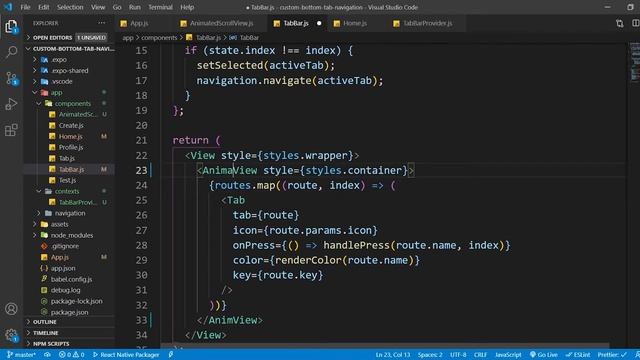Viewport: 640px width, 360px height.
Task: Expand the .expo-shared folder
Action: (x=69, y=71)
